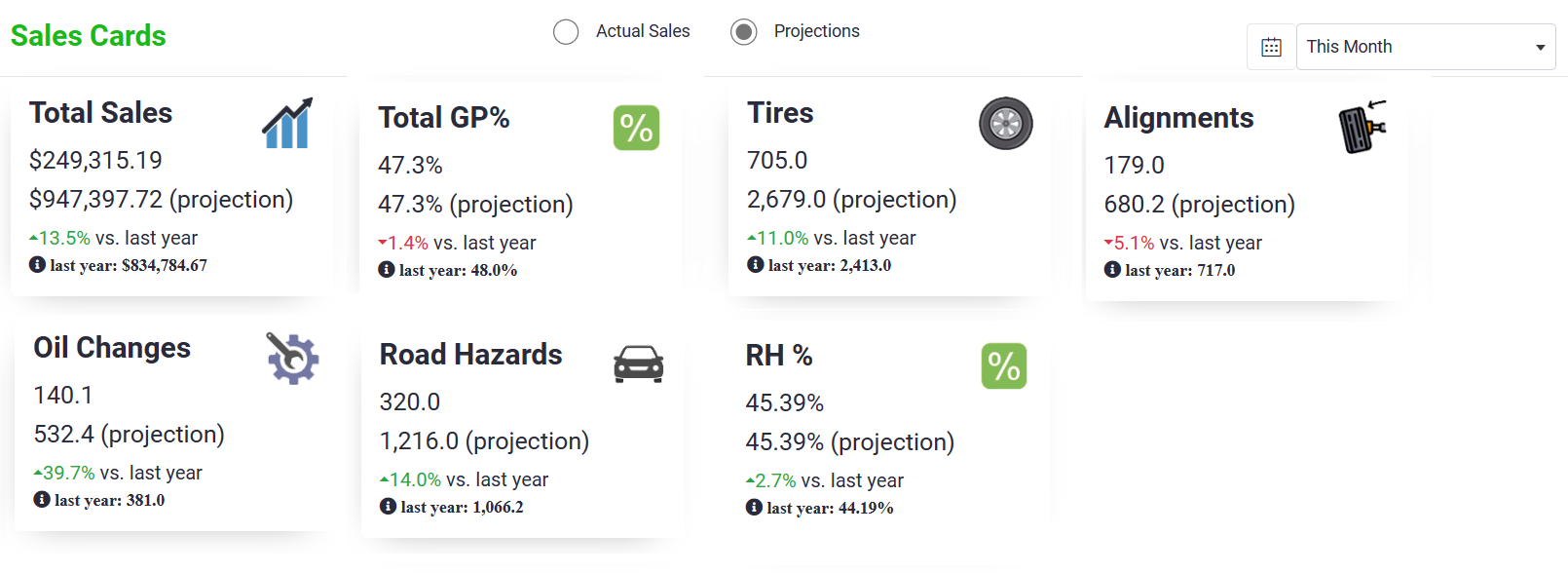Click the Road Hazards car icon
Viewport: 1568px width, 573px height.
click(x=638, y=364)
